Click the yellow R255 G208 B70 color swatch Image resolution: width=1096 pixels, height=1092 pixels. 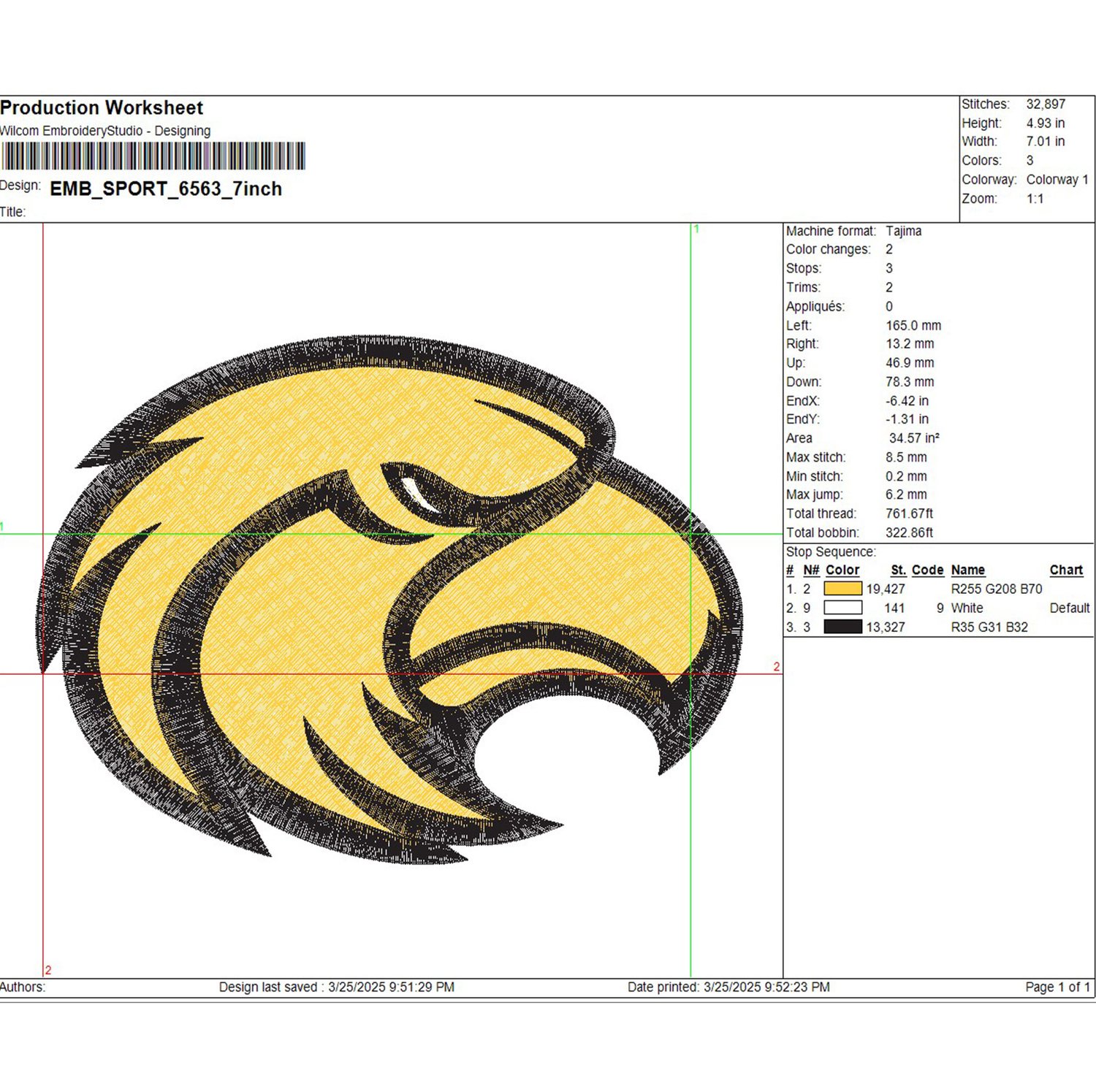coord(842,589)
